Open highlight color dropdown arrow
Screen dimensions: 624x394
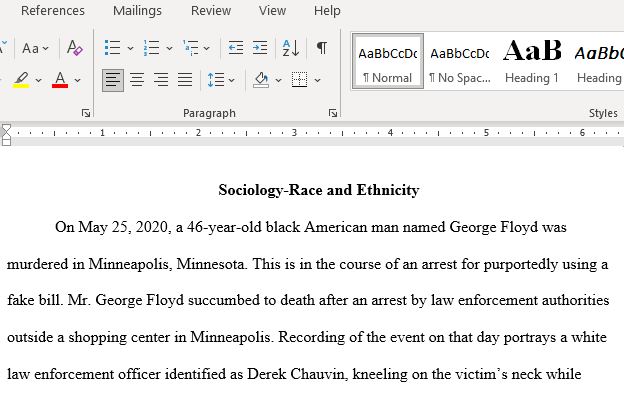38,80
